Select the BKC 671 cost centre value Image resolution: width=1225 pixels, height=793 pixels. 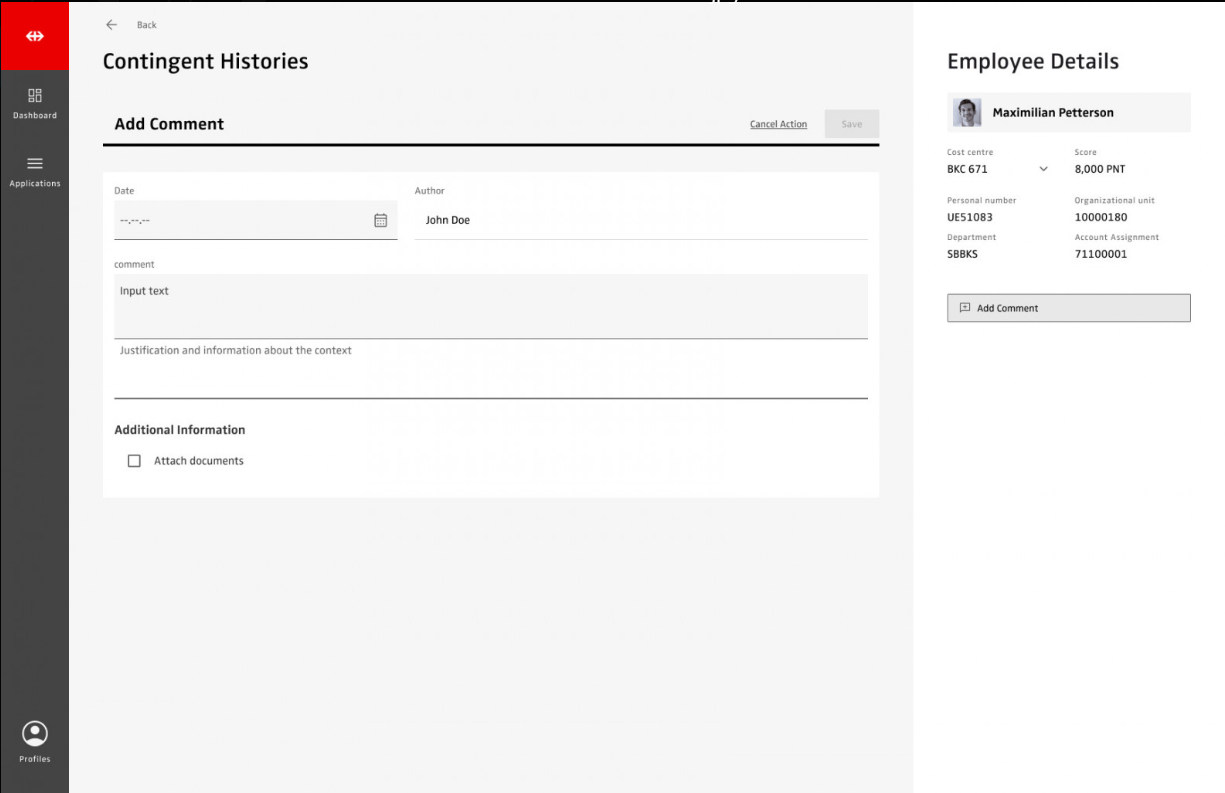(x=967, y=169)
